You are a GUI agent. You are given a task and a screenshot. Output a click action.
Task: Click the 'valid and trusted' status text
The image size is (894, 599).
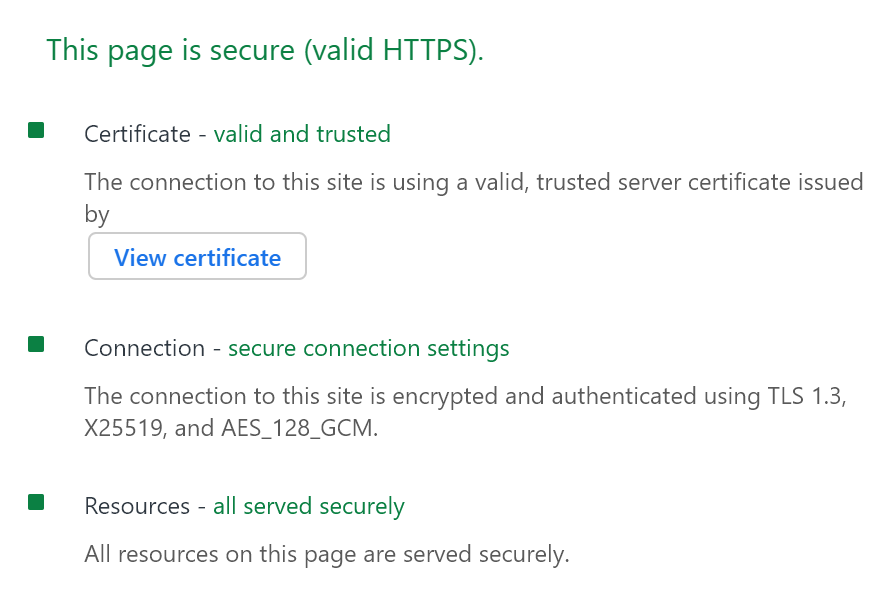(302, 134)
